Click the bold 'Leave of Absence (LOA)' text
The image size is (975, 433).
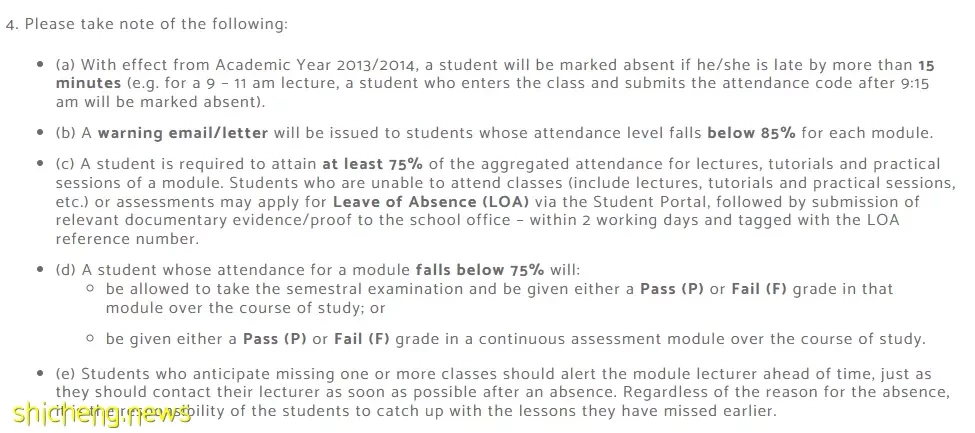(431, 202)
